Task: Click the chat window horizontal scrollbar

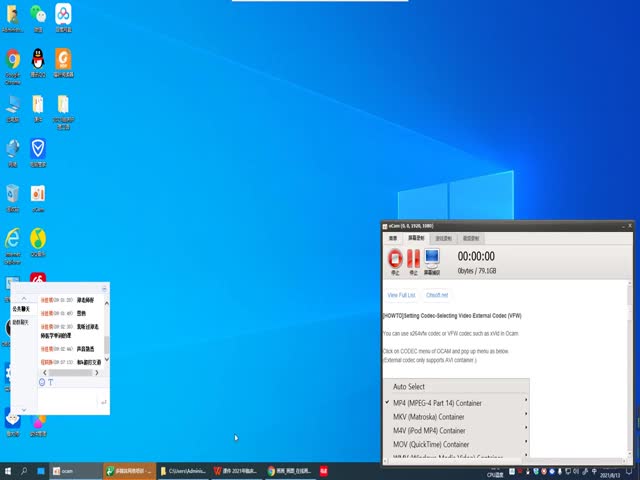Action: tap(71, 373)
